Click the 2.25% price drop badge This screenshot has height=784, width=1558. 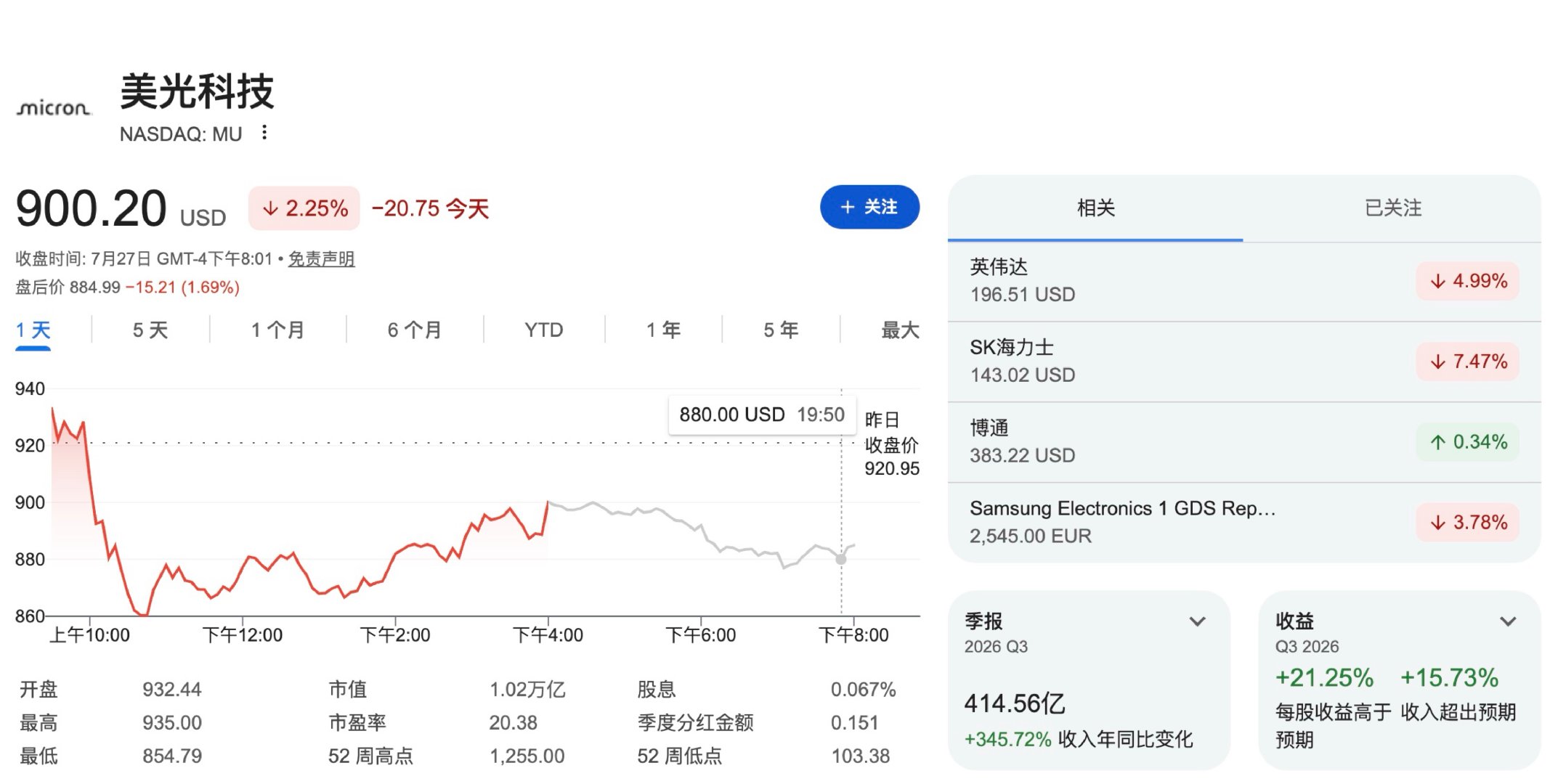(x=304, y=209)
